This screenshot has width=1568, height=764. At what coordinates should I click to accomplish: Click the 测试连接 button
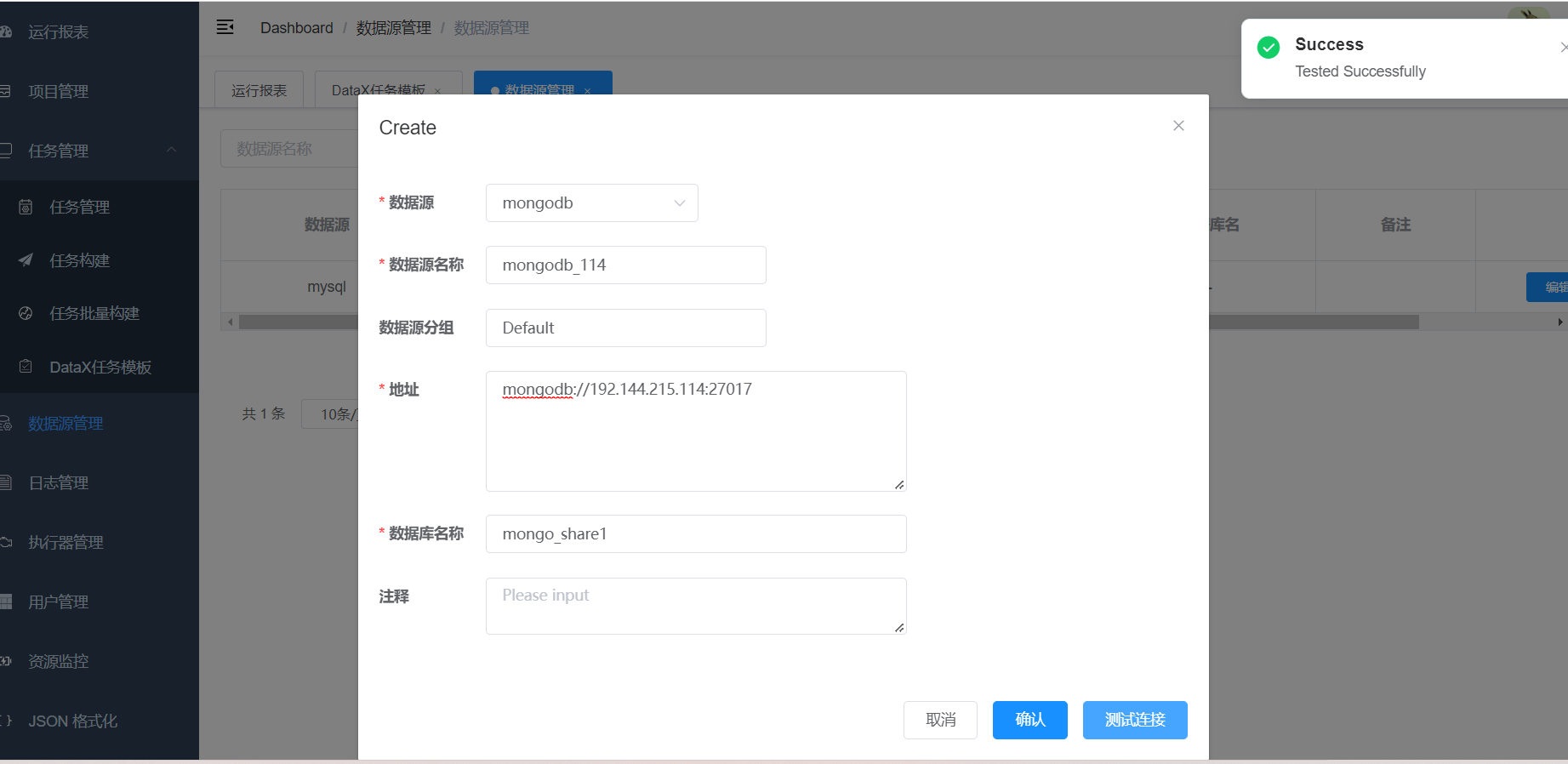[1135, 720]
